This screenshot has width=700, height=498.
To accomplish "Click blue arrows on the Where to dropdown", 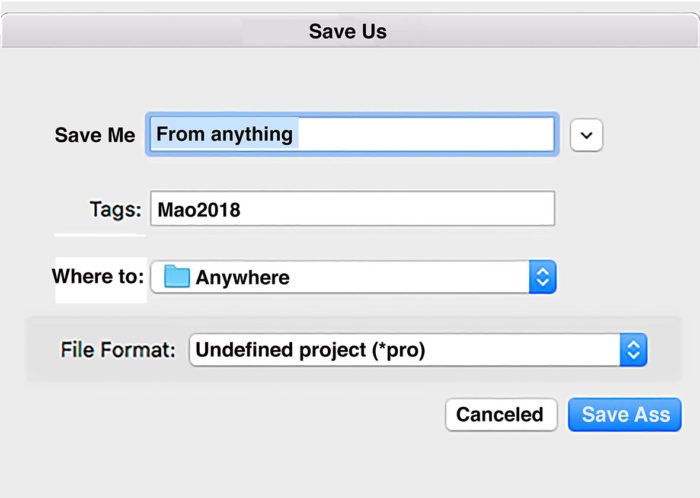I will tap(542, 277).
